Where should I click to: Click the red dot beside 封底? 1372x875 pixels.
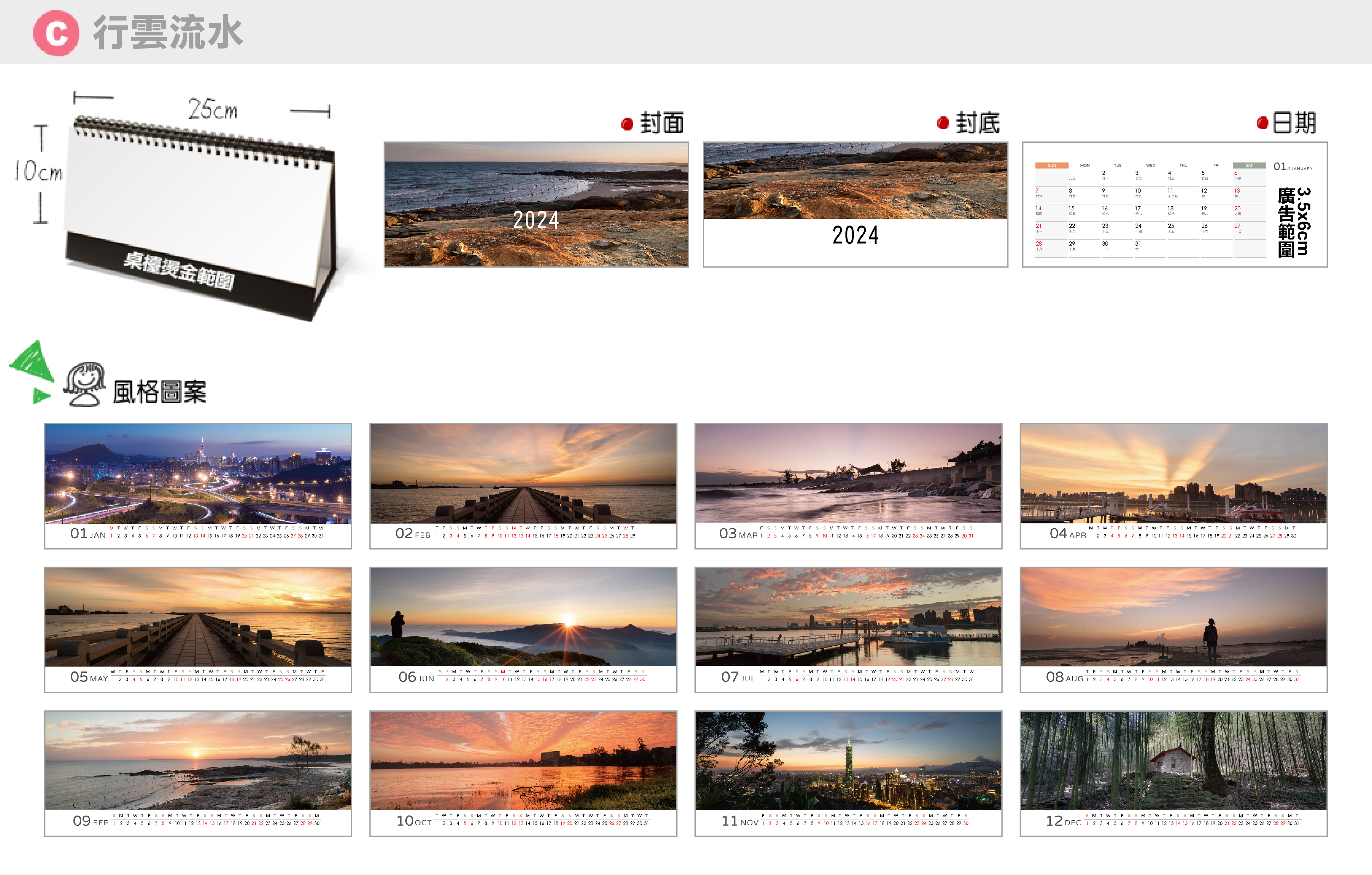(942, 123)
